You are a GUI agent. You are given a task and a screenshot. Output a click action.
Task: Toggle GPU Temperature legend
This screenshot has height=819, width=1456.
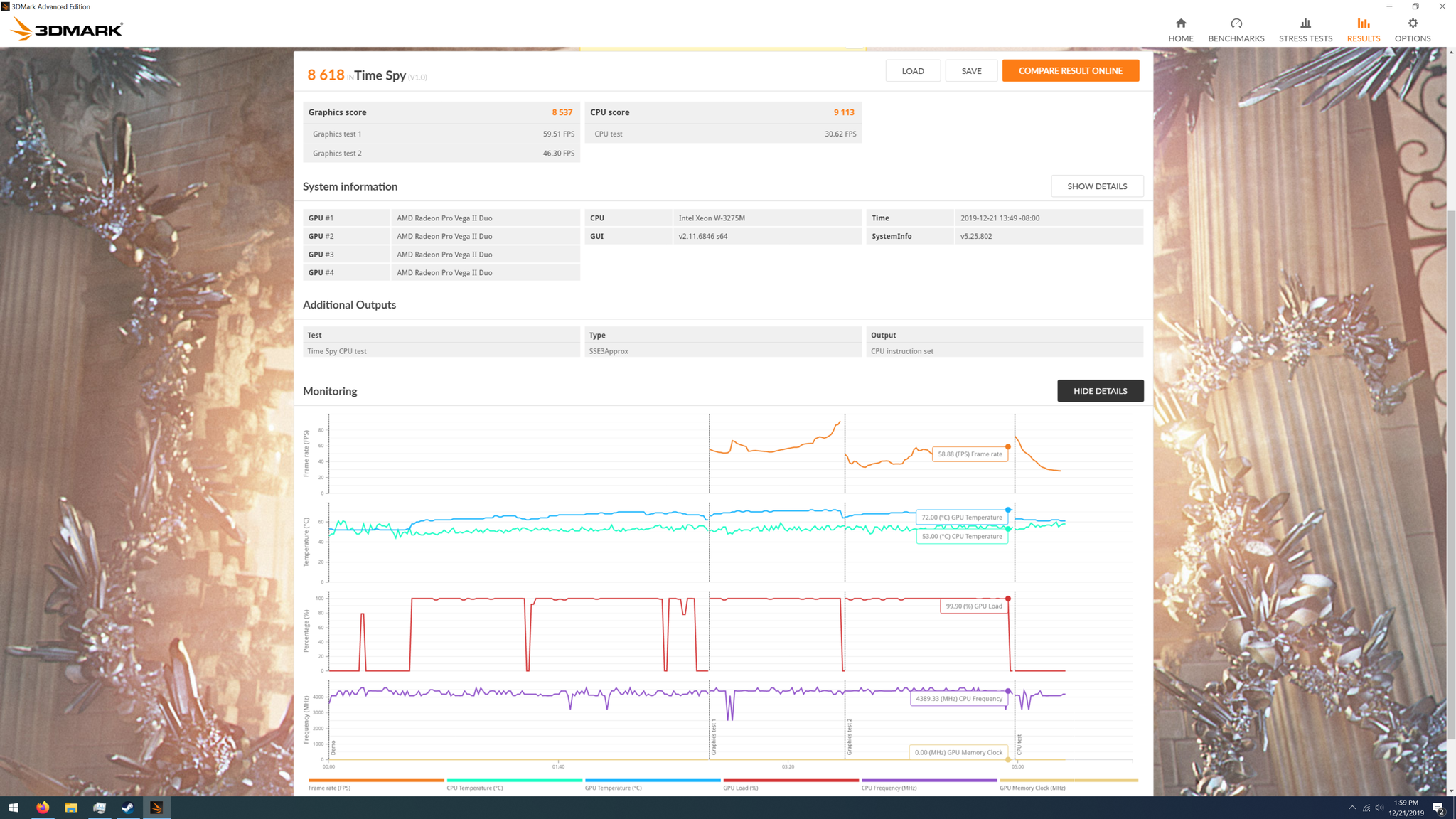(653, 785)
